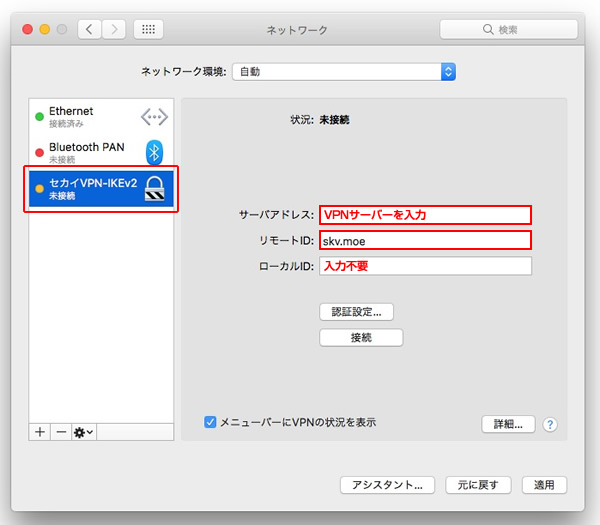Show all preferences grid icon
Viewport: 600px width, 525px height.
[x=148, y=29]
